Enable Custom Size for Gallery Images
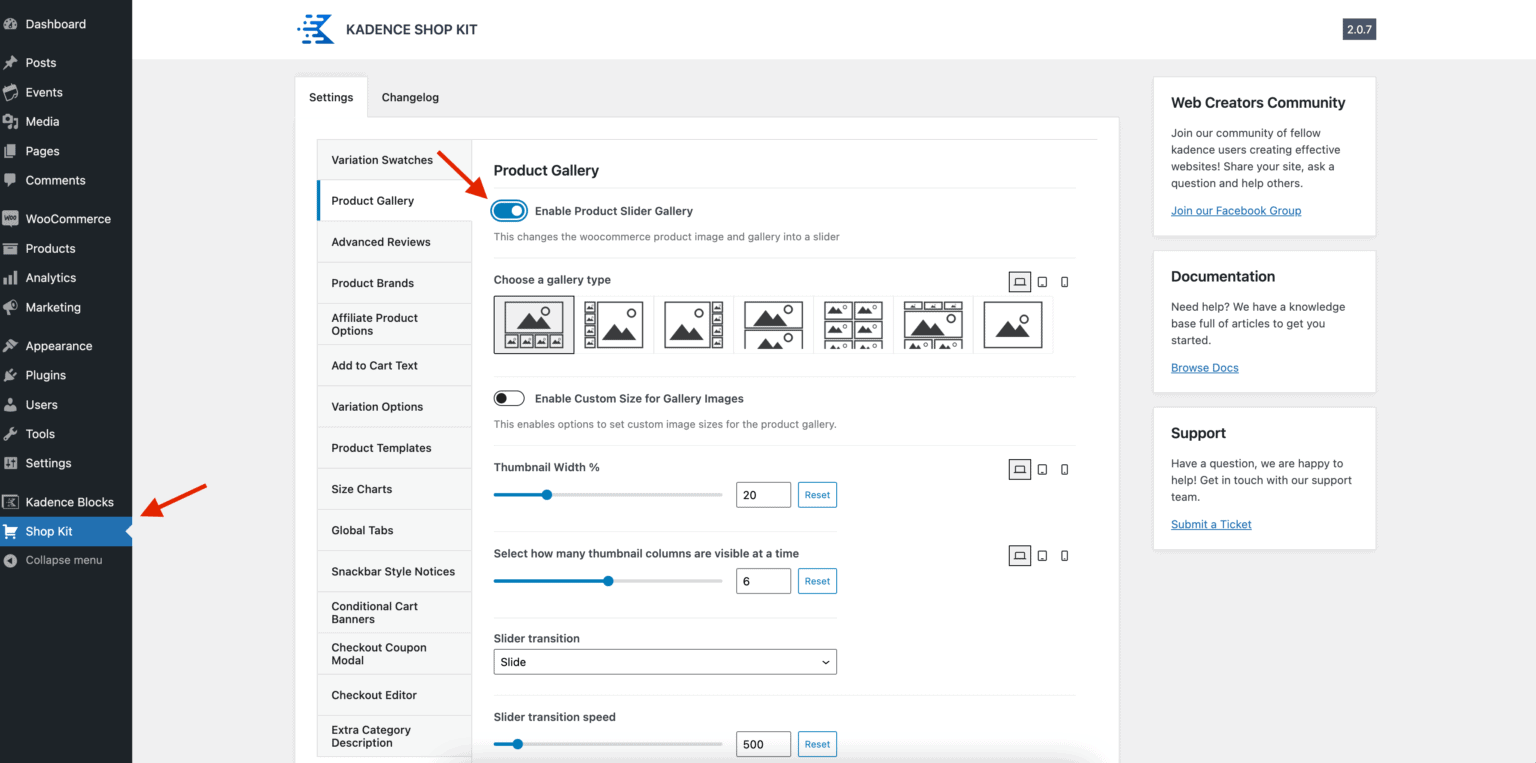This screenshot has width=1536, height=763. 509,399
